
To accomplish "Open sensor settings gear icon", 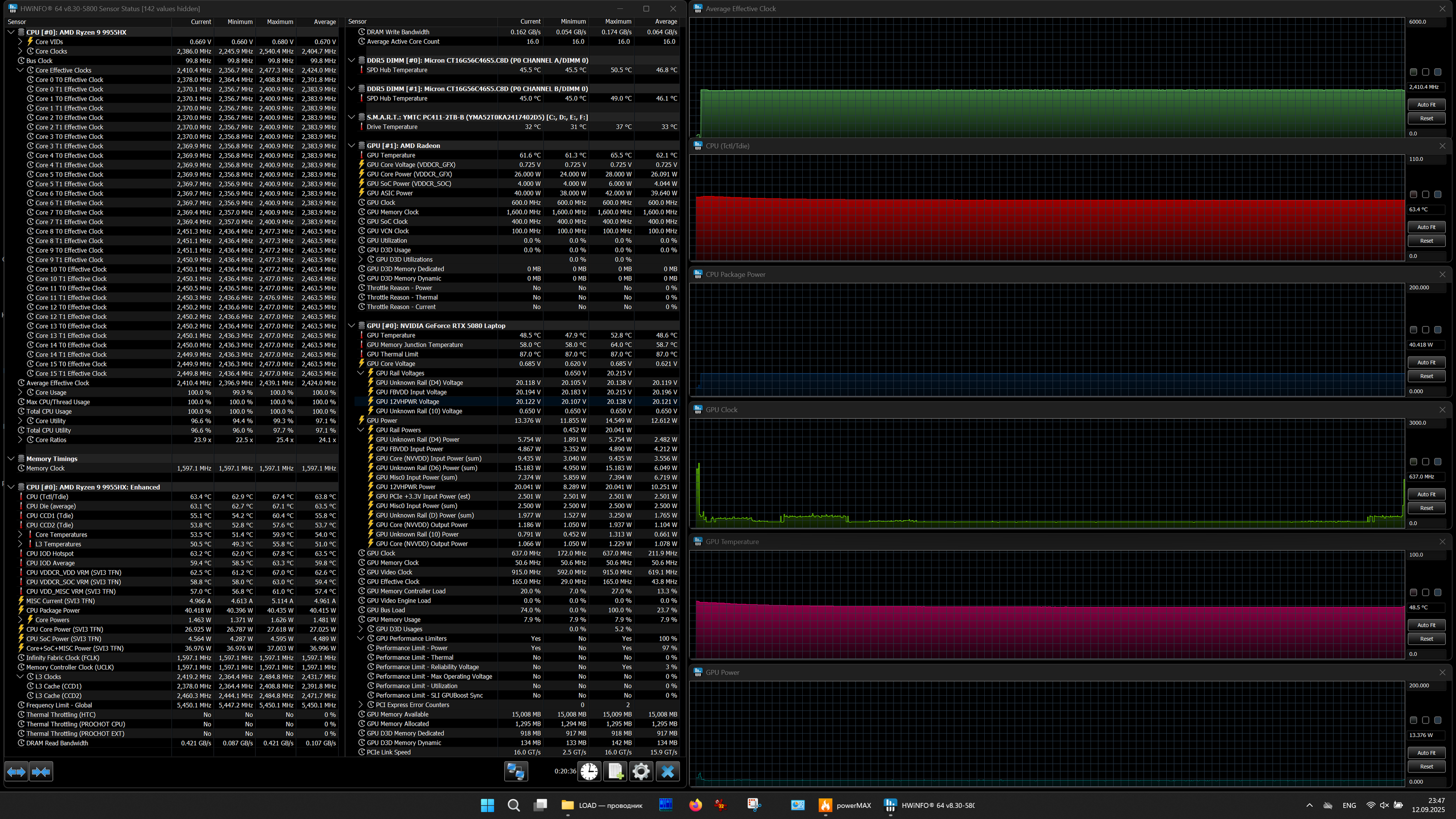I will click(641, 771).
